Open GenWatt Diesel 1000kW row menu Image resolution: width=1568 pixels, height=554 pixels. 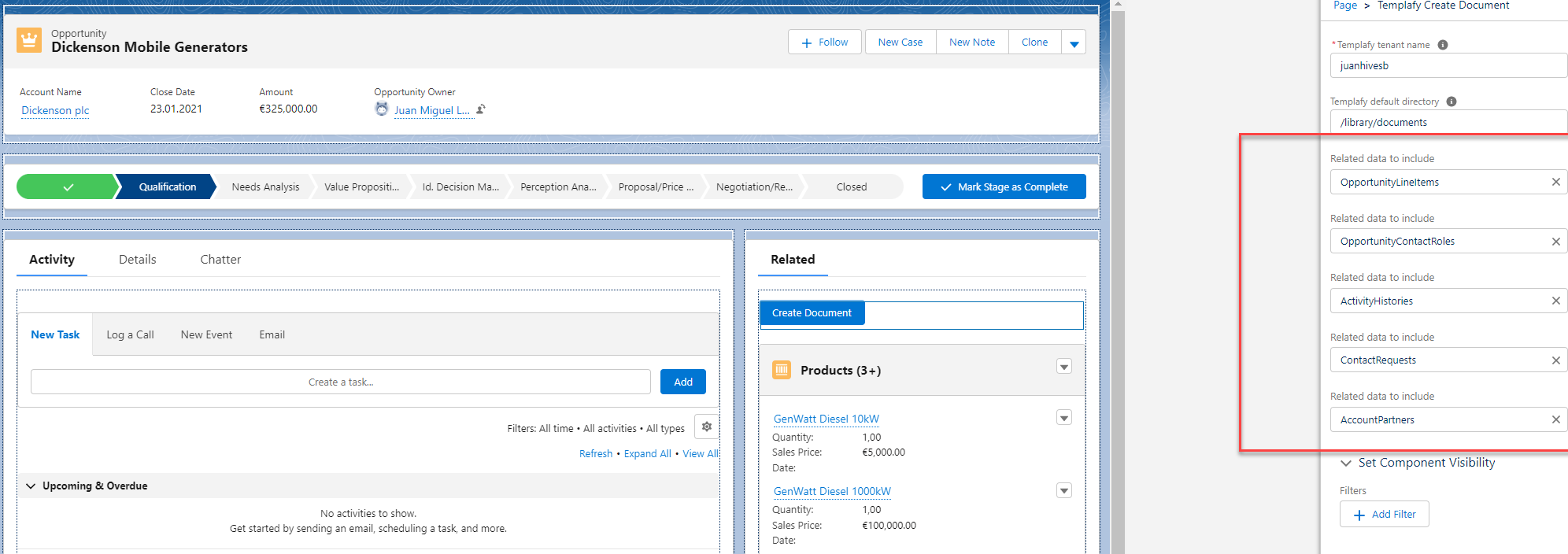click(x=1064, y=491)
